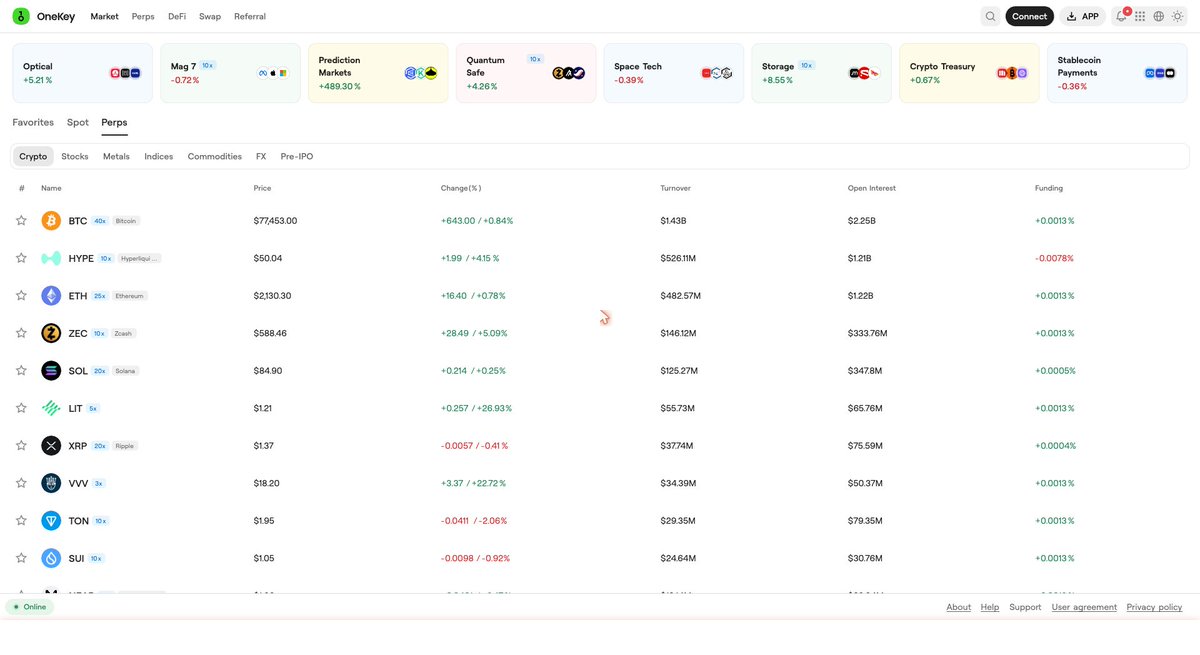
Task: Open the search icon in header
Action: [990, 16]
